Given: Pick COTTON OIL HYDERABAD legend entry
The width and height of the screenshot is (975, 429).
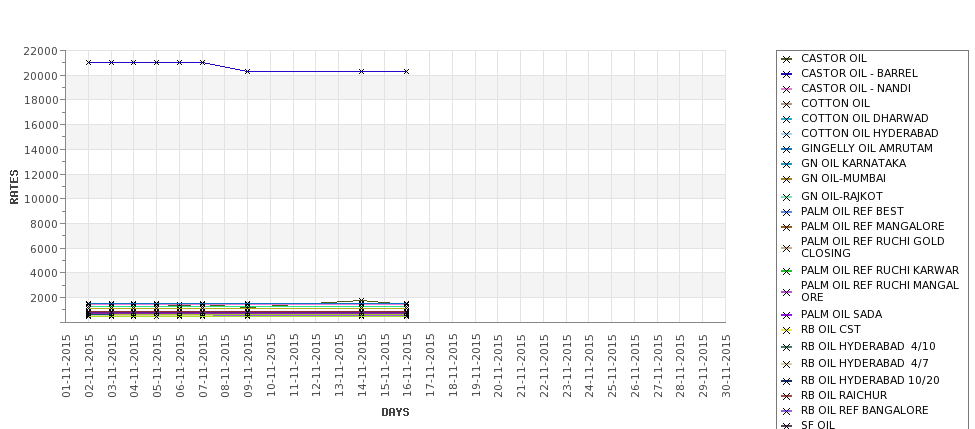Looking at the screenshot, I should (x=869, y=133).
